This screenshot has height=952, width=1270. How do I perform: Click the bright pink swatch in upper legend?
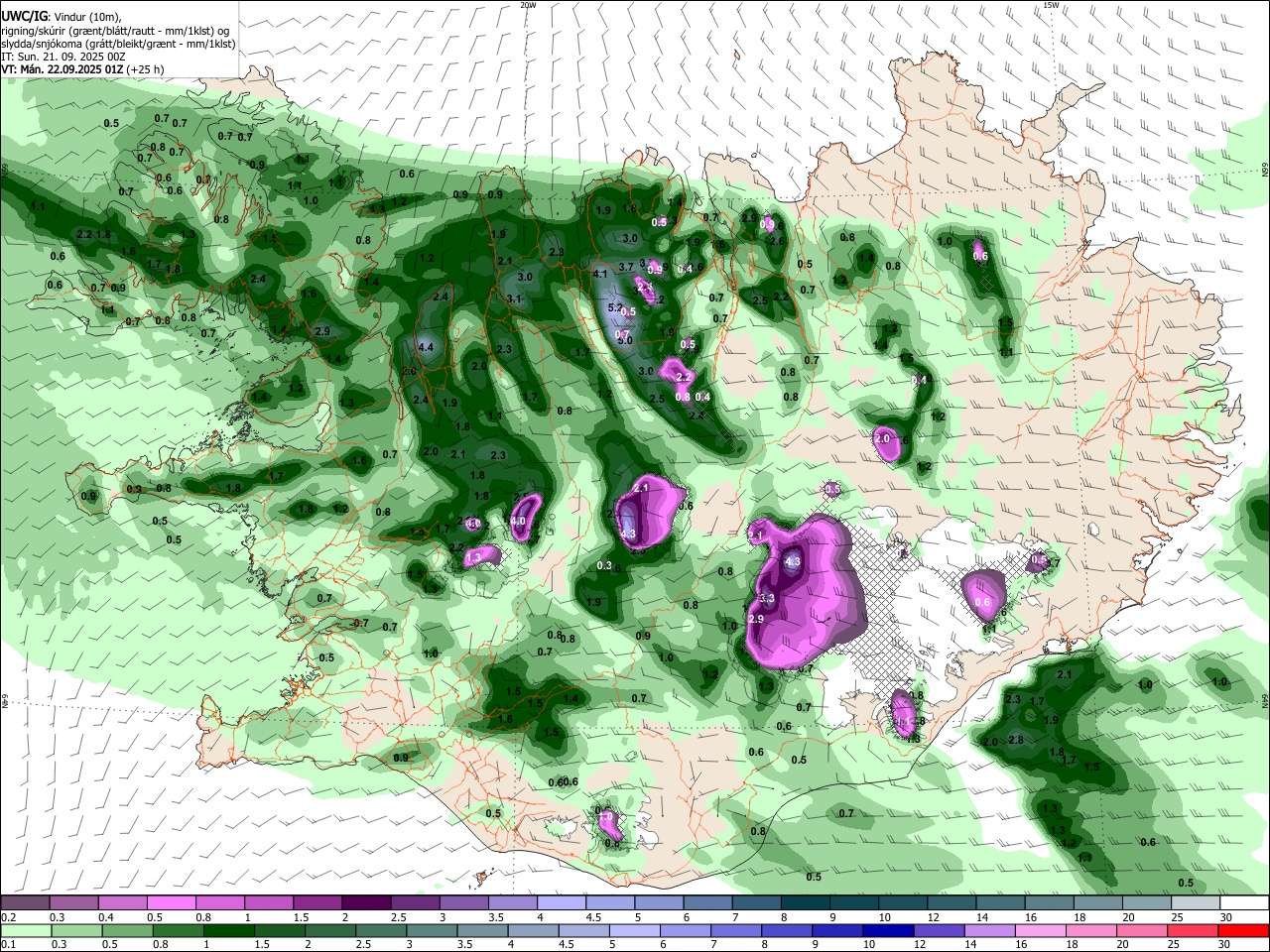[x=171, y=903]
